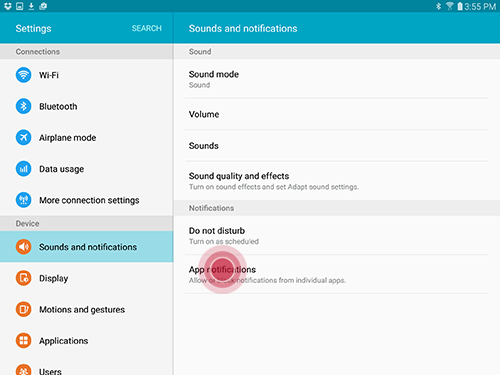
Task: Open Sound quality and effects
Action: [x=337, y=181]
